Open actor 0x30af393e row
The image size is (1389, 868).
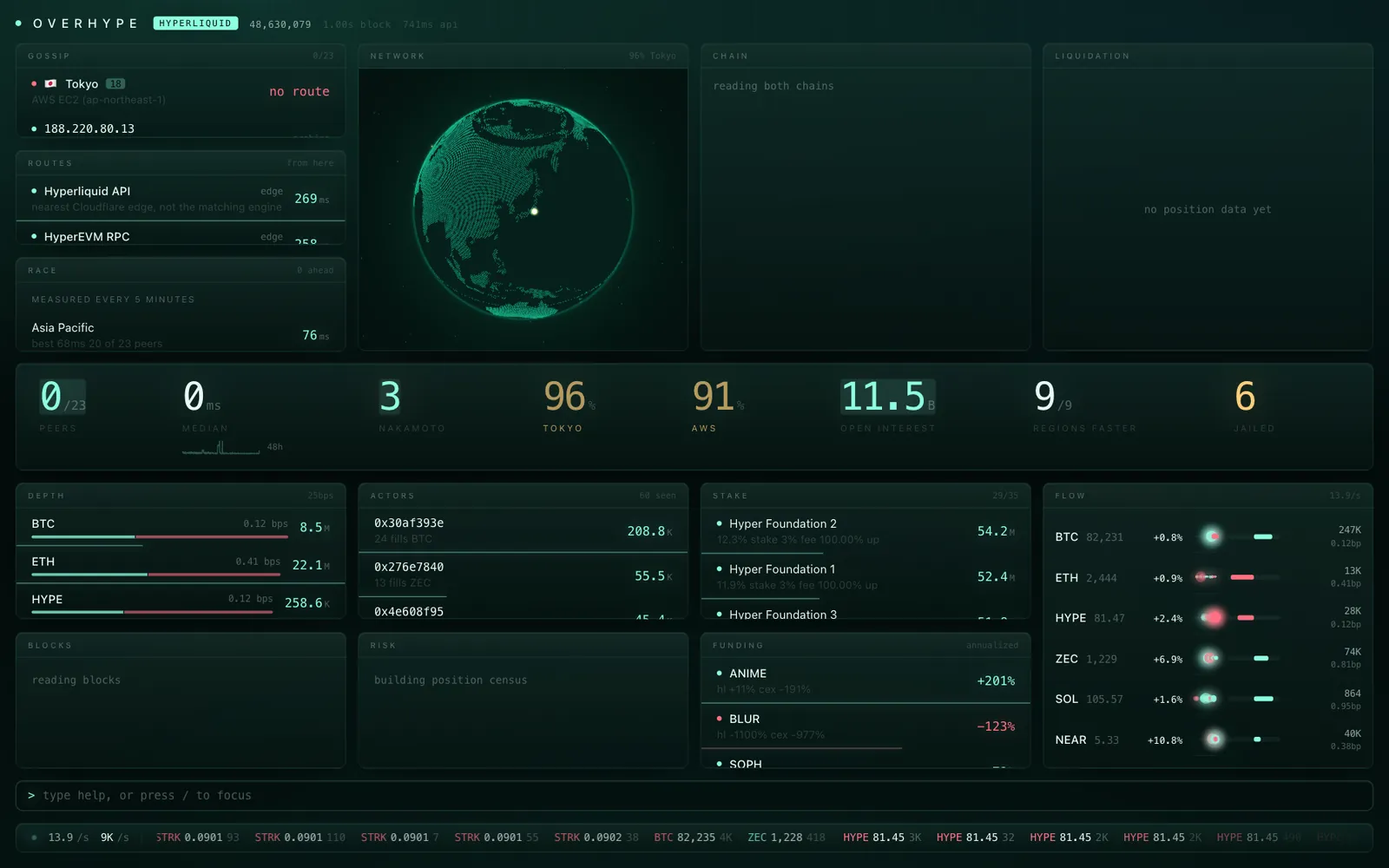tap(523, 530)
